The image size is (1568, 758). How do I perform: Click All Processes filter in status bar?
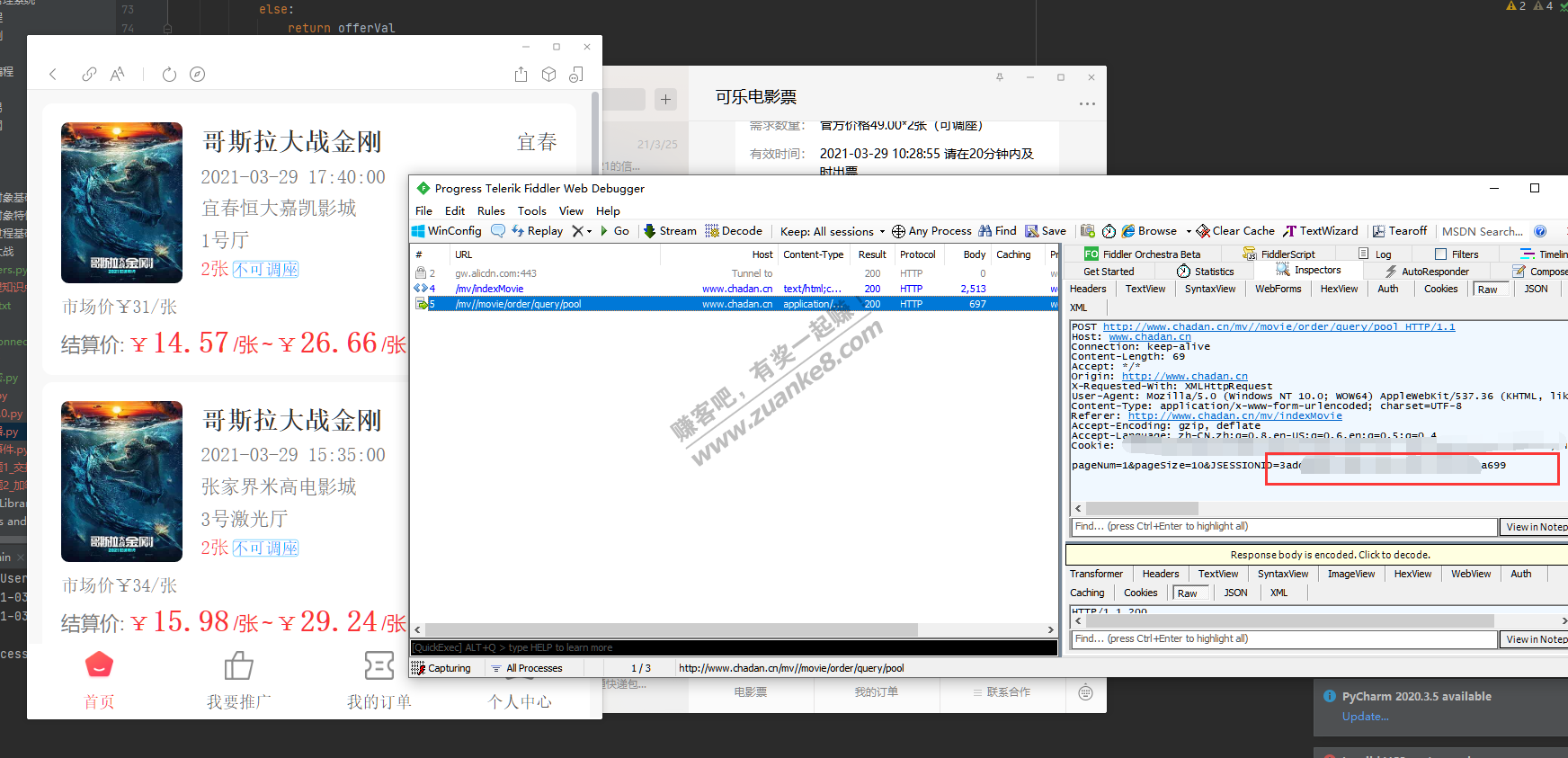(527, 668)
